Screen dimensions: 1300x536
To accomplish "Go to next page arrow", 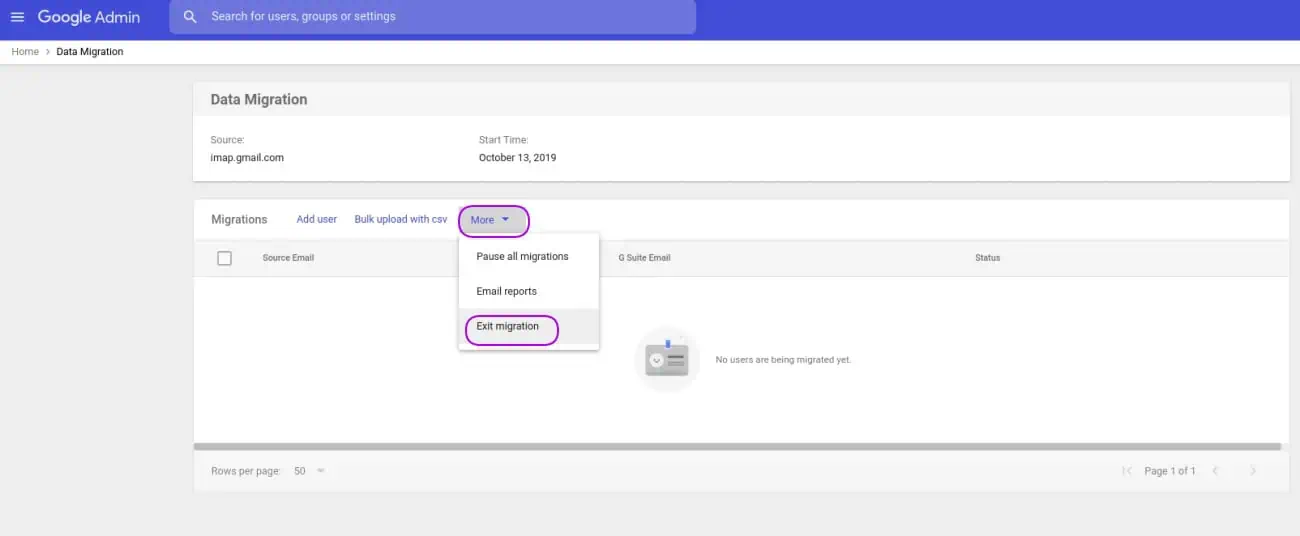I will [1253, 471].
